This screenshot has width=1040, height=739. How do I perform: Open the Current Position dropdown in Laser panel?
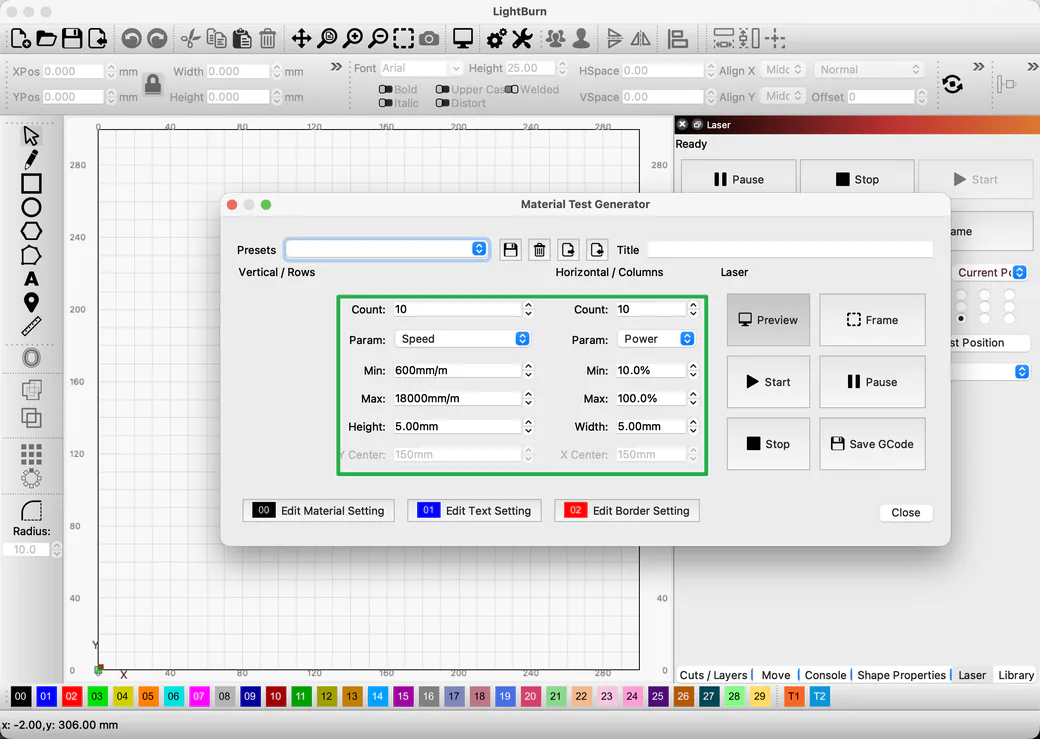coord(992,273)
